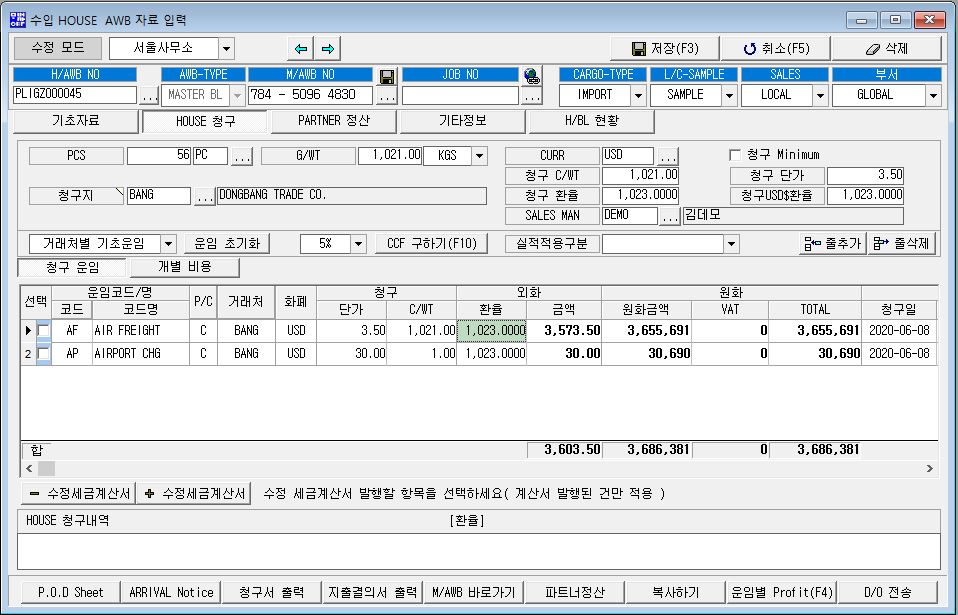
Task: Click the grid horizontal scrollbar thumb
Action: [x=46, y=468]
